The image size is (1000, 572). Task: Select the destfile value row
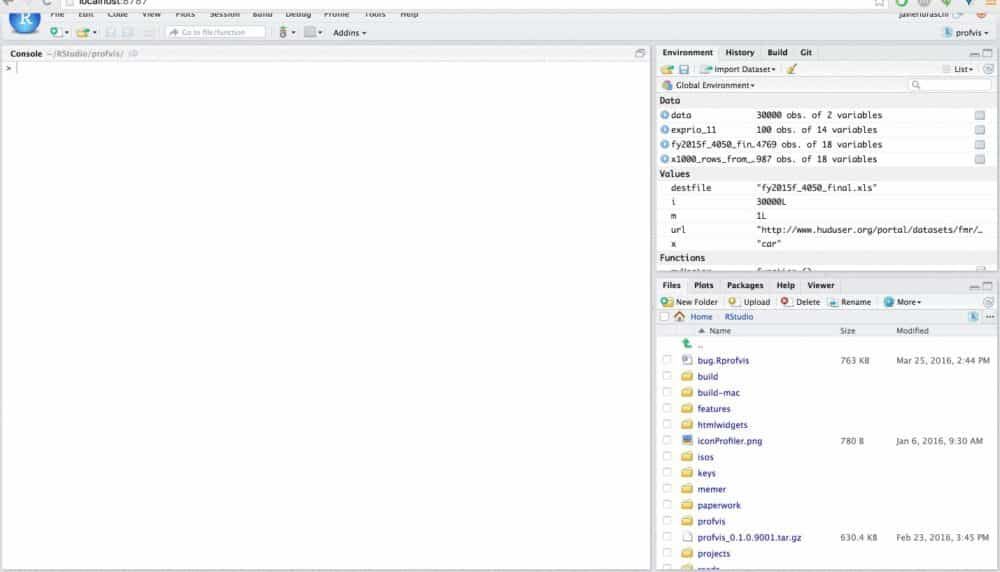[827, 187]
